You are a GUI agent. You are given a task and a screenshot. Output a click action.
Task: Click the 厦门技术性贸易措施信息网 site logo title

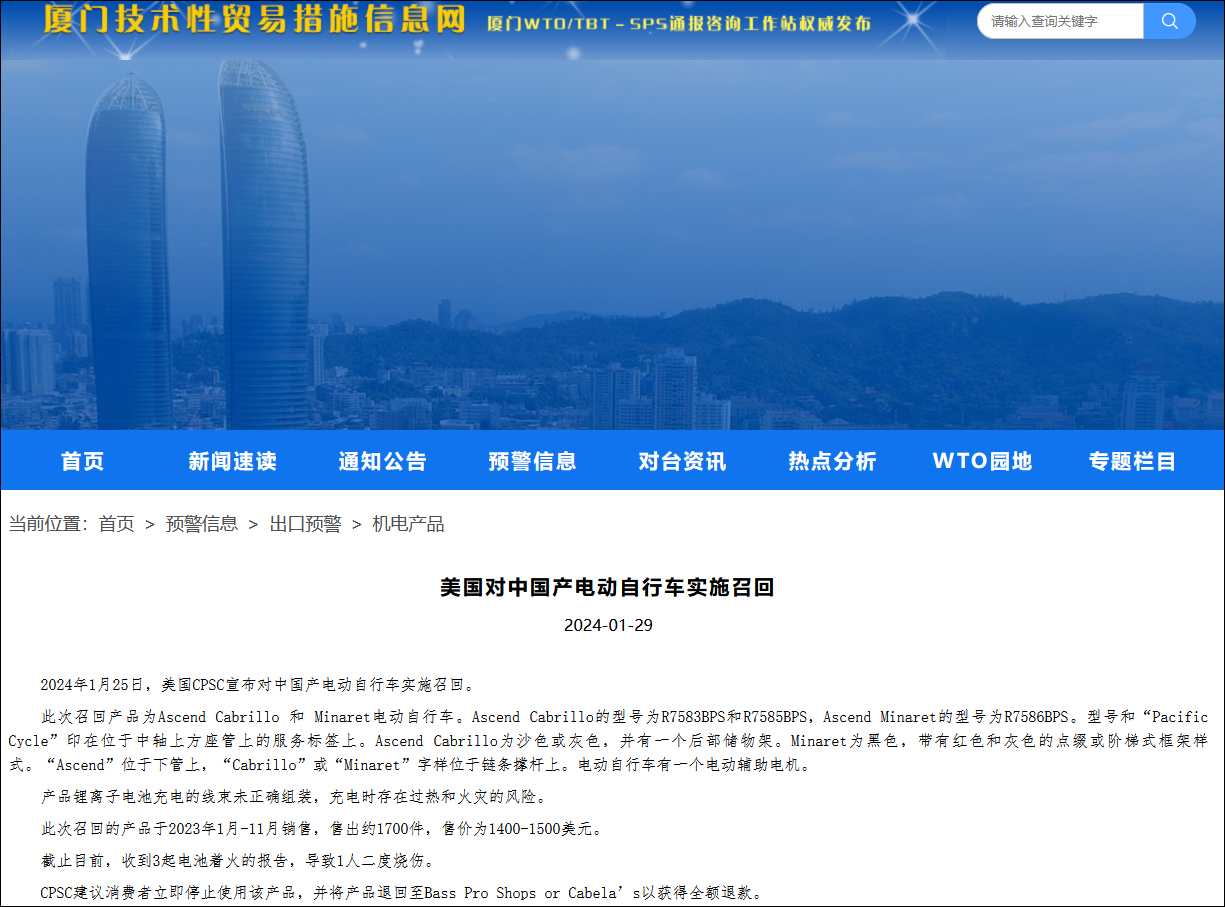pyautogui.click(x=254, y=19)
